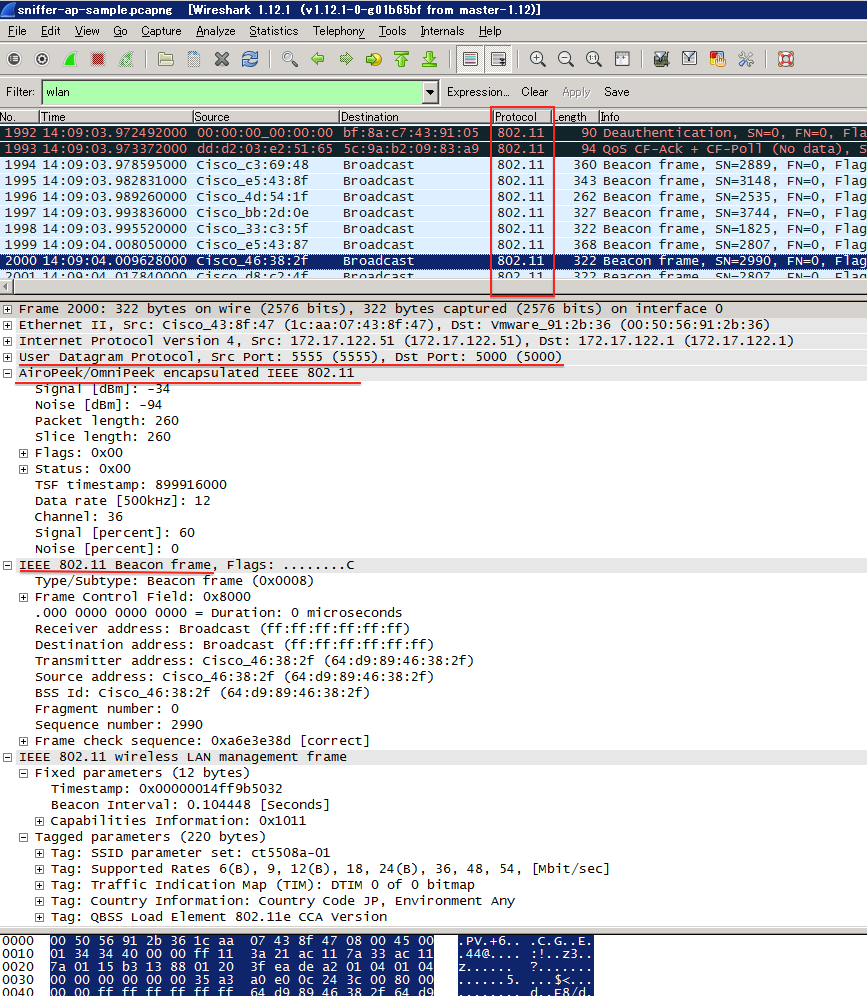Apply the display filter
The image size is (867, 996).
(576, 92)
